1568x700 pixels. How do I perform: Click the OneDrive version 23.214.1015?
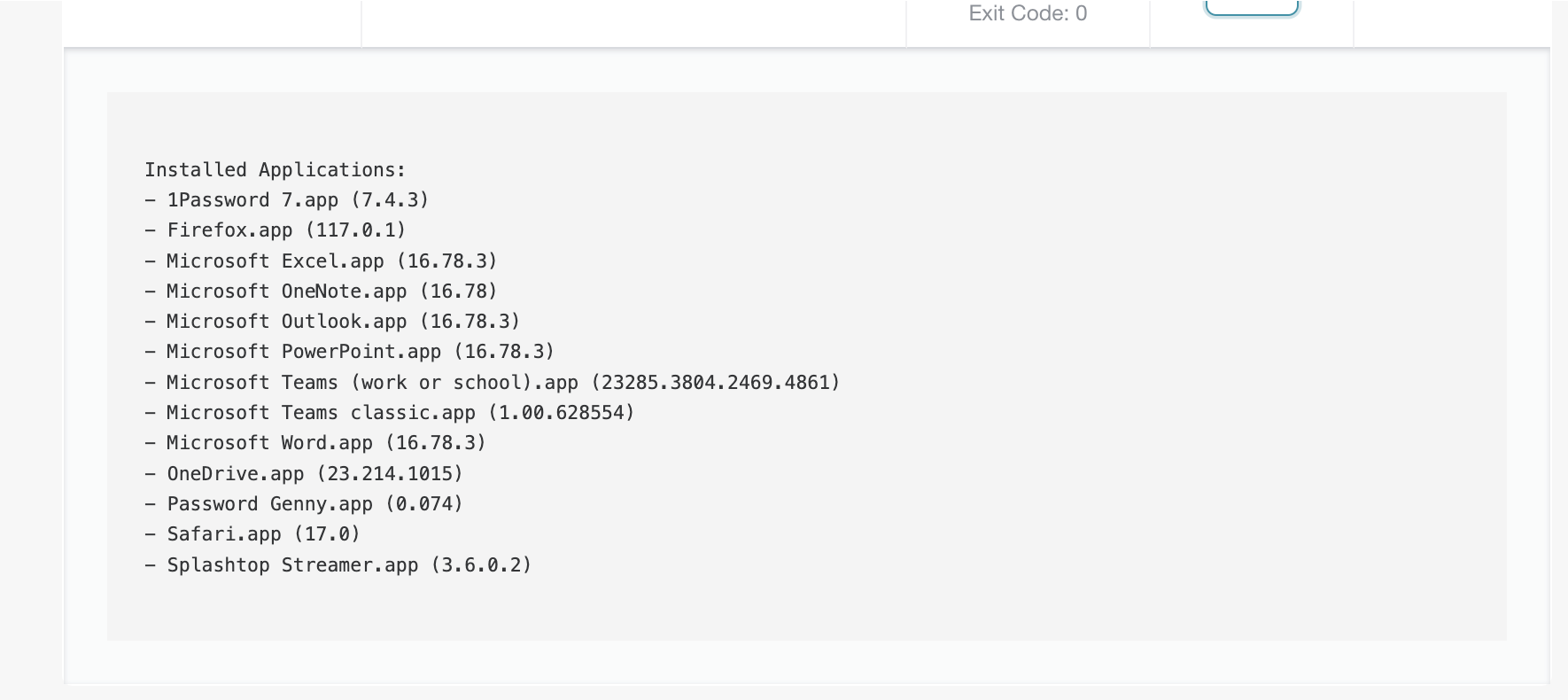point(390,474)
